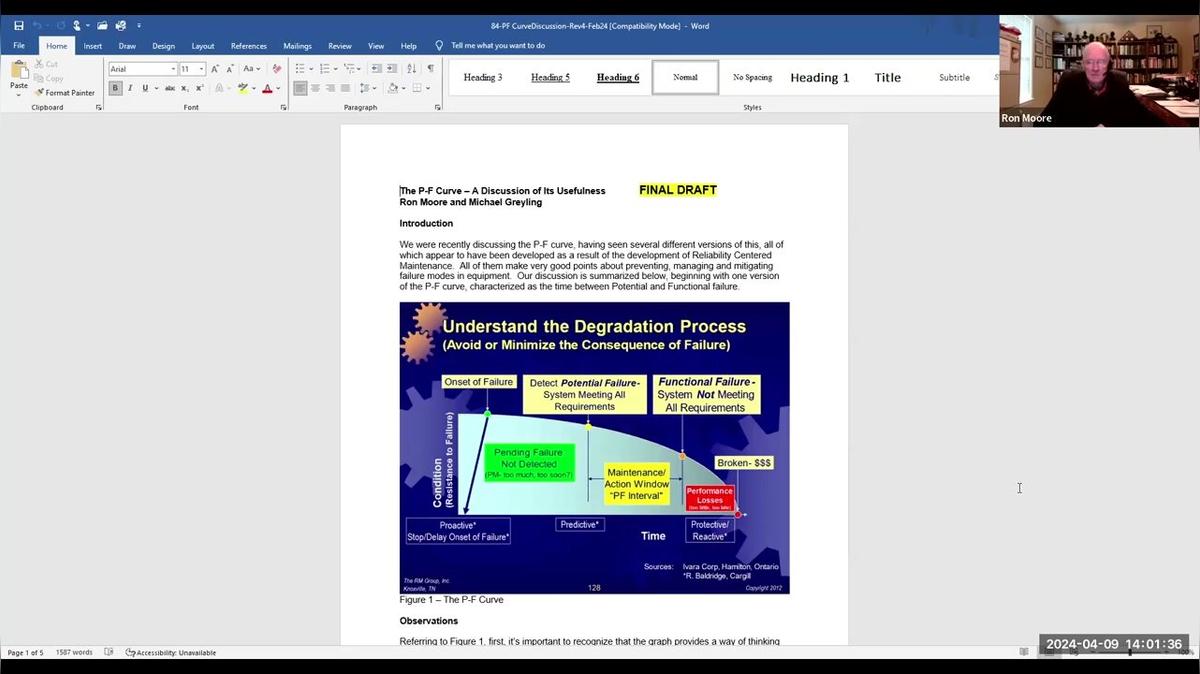
Task: Expand the font size dropdown
Action: pyautogui.click(x=202, y=69)
